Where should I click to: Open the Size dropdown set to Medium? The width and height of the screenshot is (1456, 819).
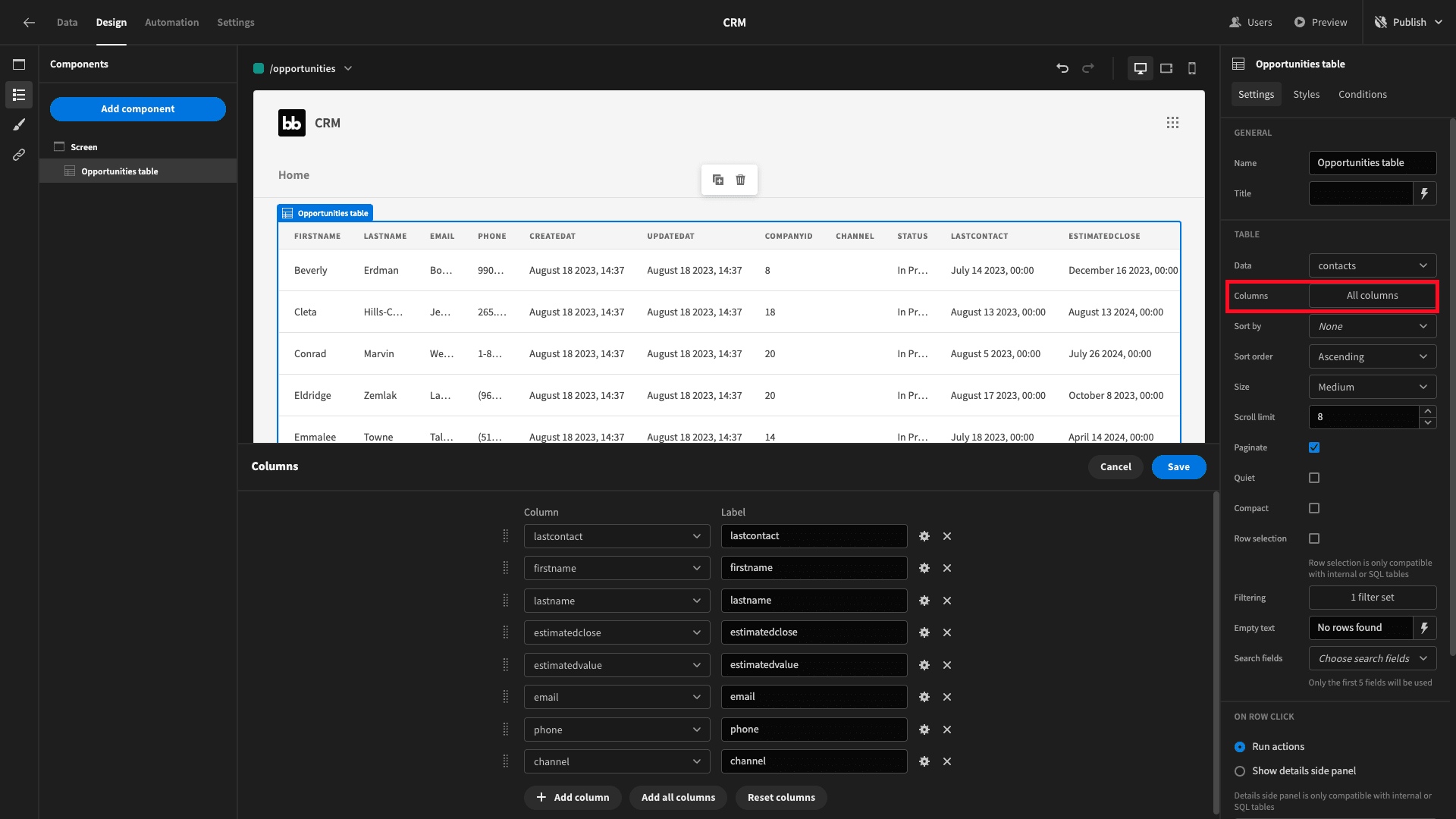coord(1373,387)
